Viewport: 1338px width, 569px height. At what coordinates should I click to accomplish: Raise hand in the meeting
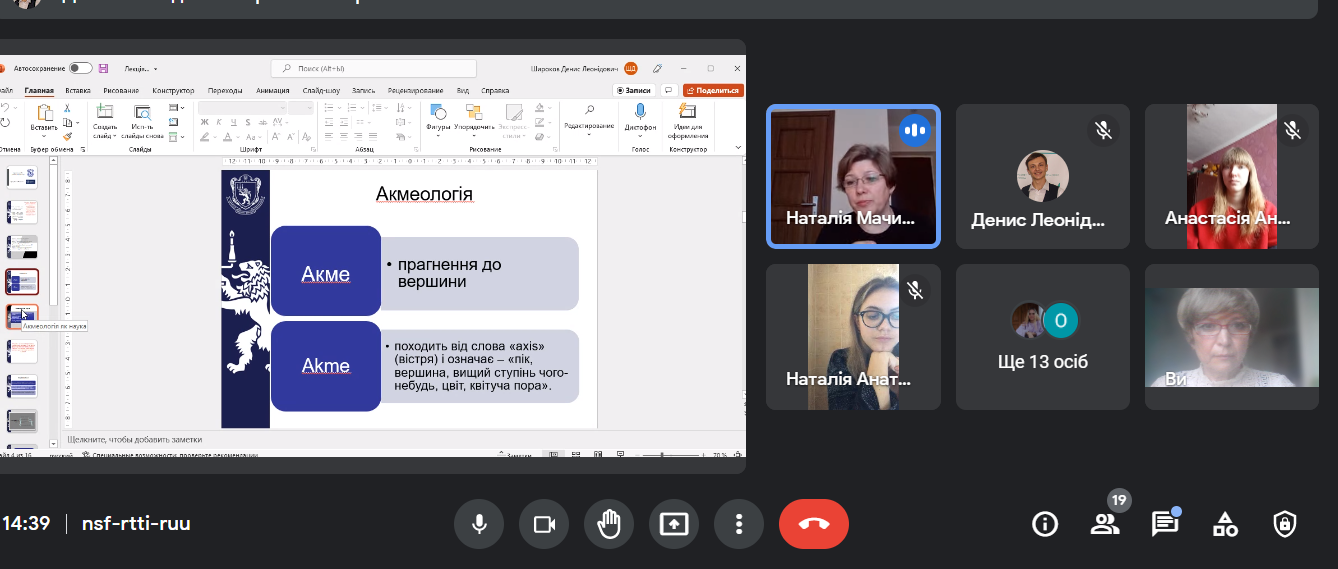[609, 524]
